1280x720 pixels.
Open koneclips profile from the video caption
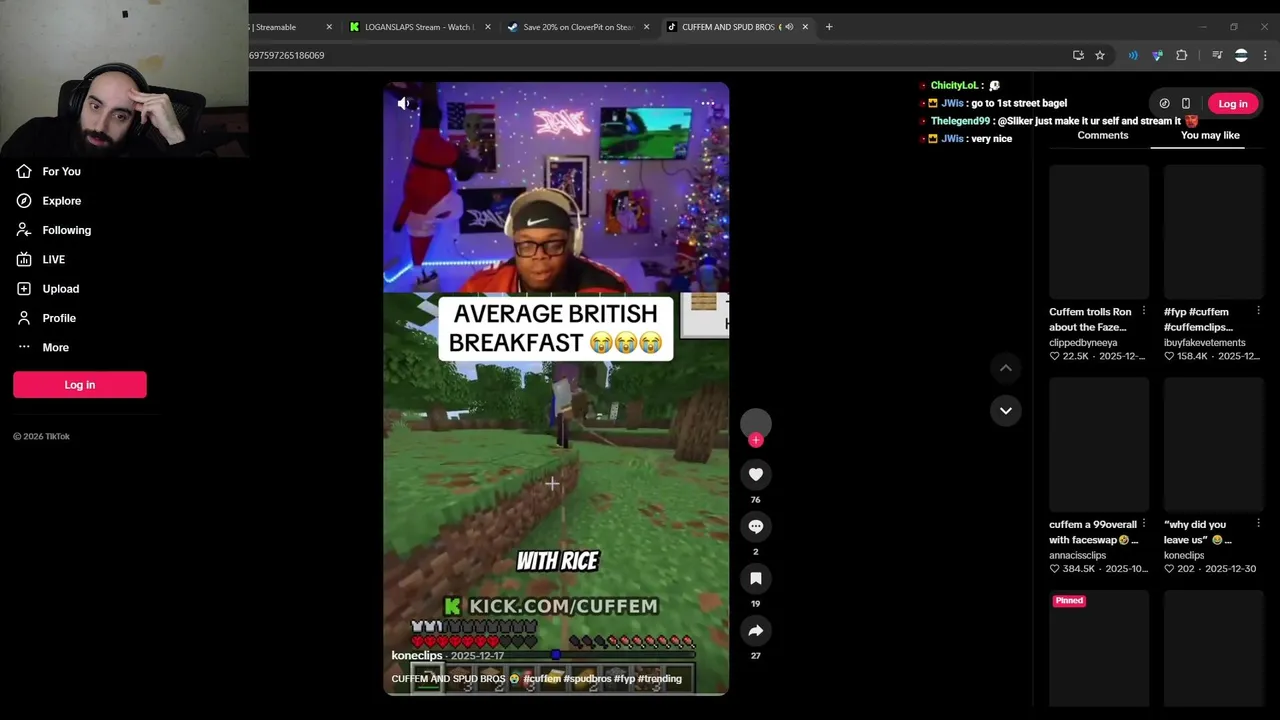click(x=417, y=655)
